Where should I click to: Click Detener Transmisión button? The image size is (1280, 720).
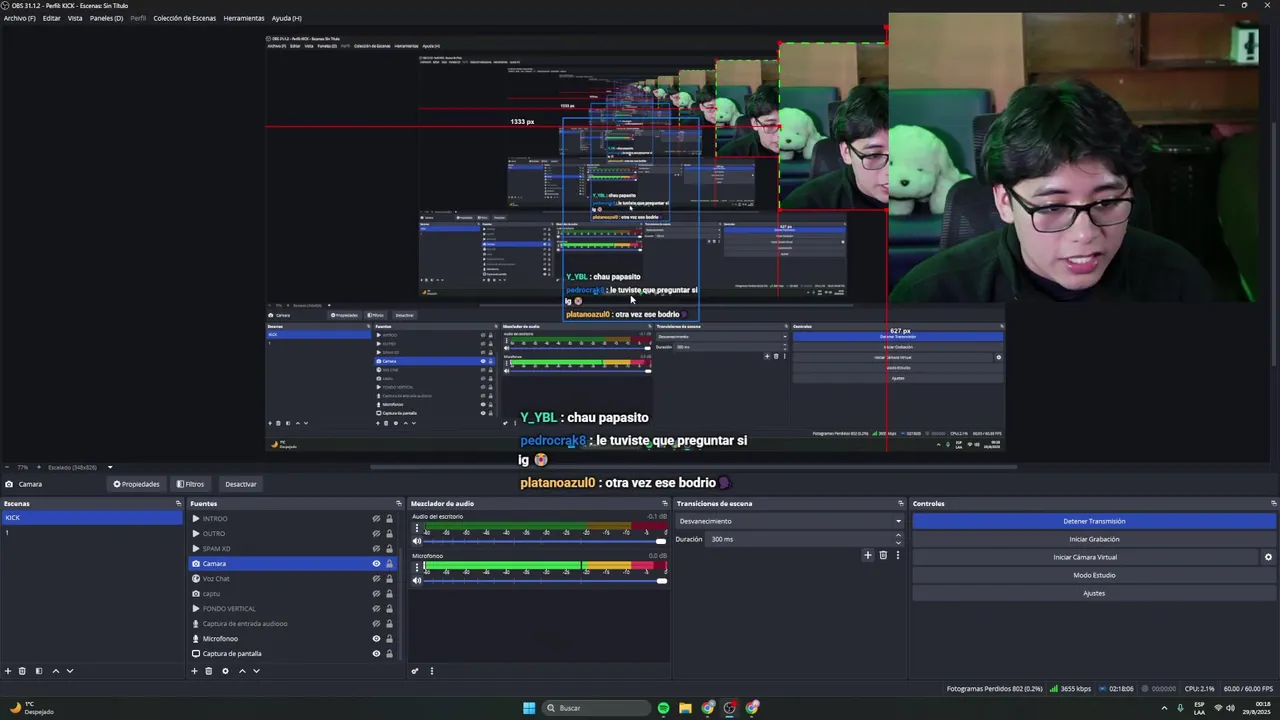coord(1094,521)
